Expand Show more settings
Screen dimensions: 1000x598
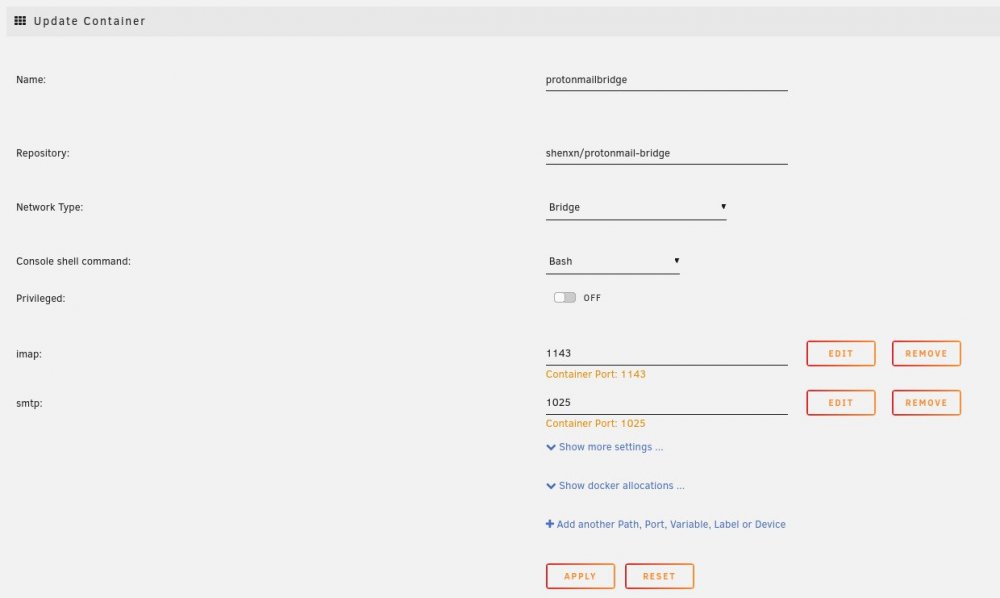click(605, 447)
